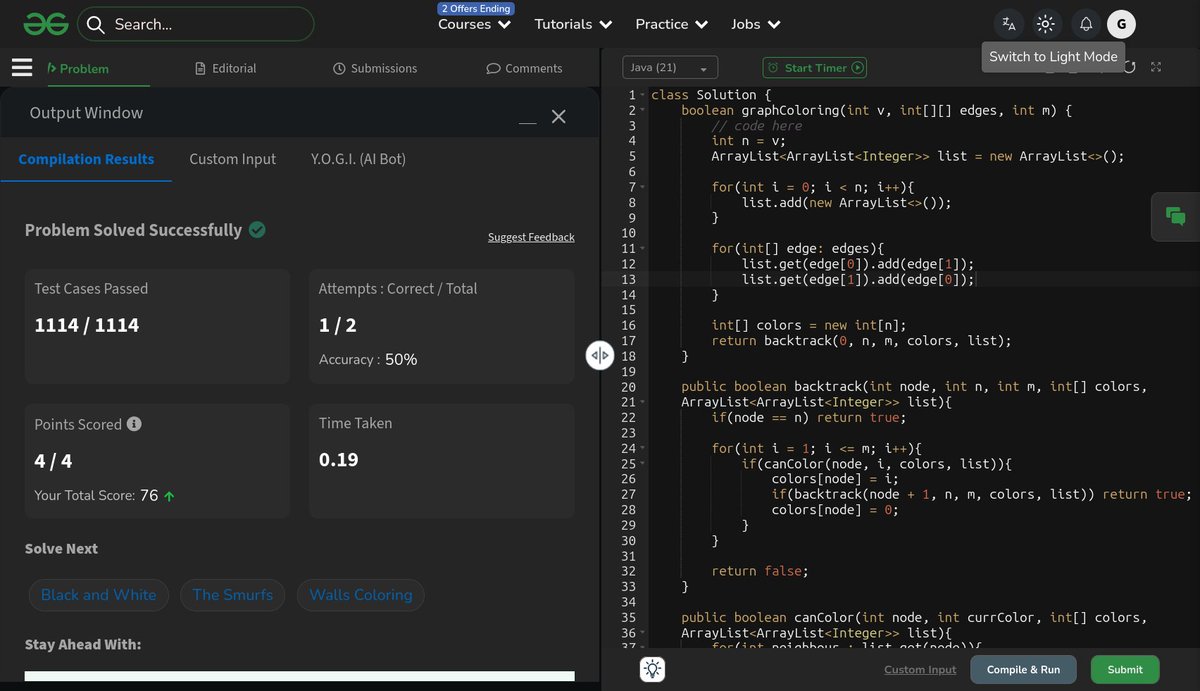Collapse code fold at line 1
Viewport: 1200px width, 691px height.
(642, 95)
